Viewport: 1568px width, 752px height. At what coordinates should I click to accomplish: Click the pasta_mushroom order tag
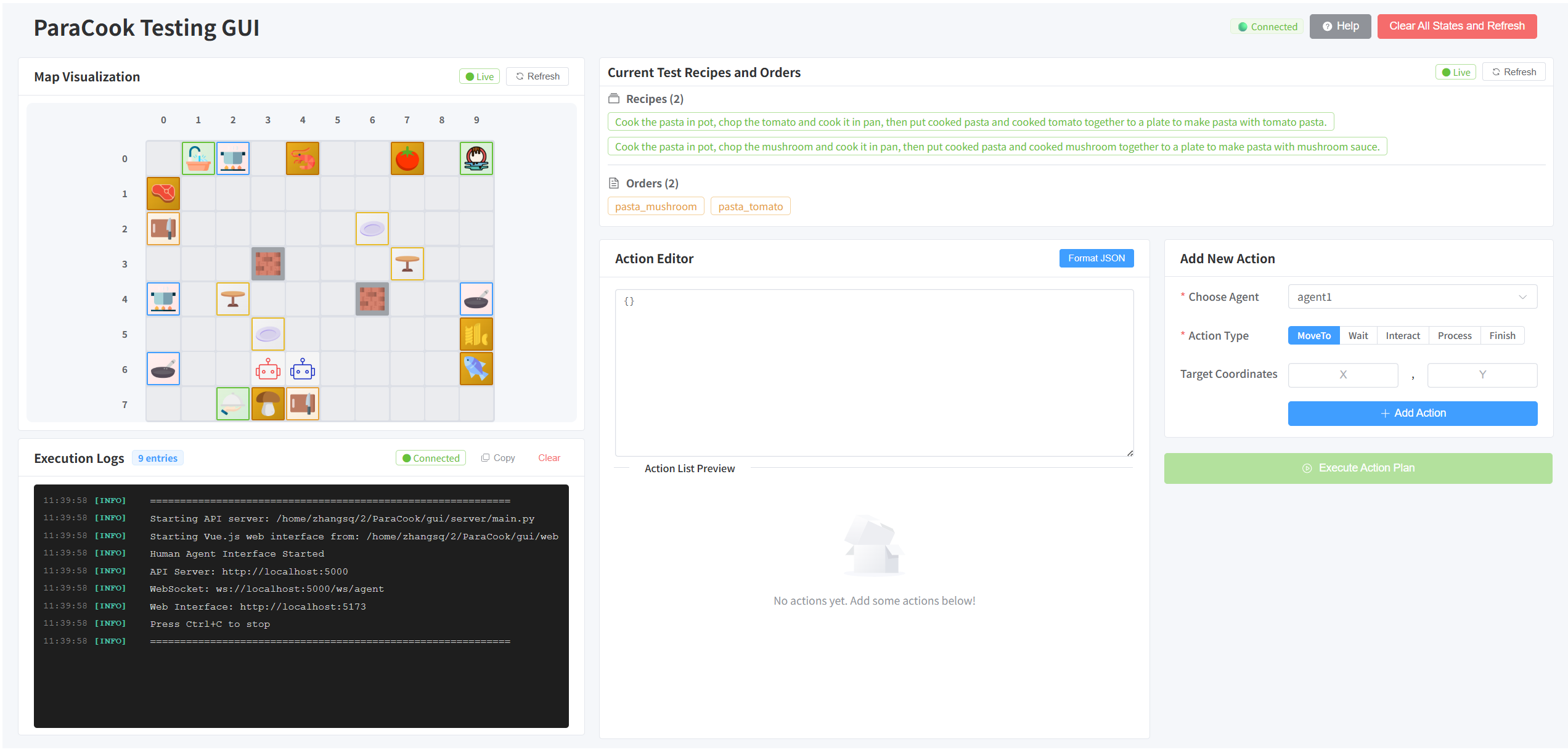coord(655,206)
